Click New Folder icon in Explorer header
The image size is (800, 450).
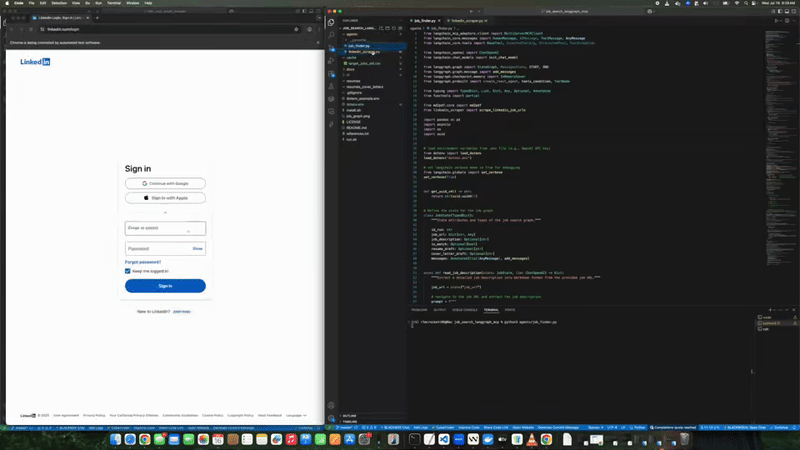387,28
